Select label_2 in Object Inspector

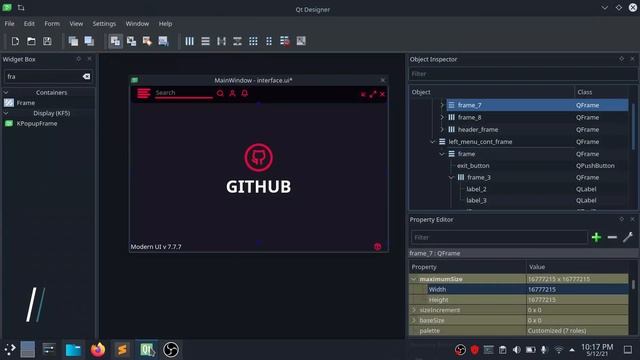click(x=476, y=189)
